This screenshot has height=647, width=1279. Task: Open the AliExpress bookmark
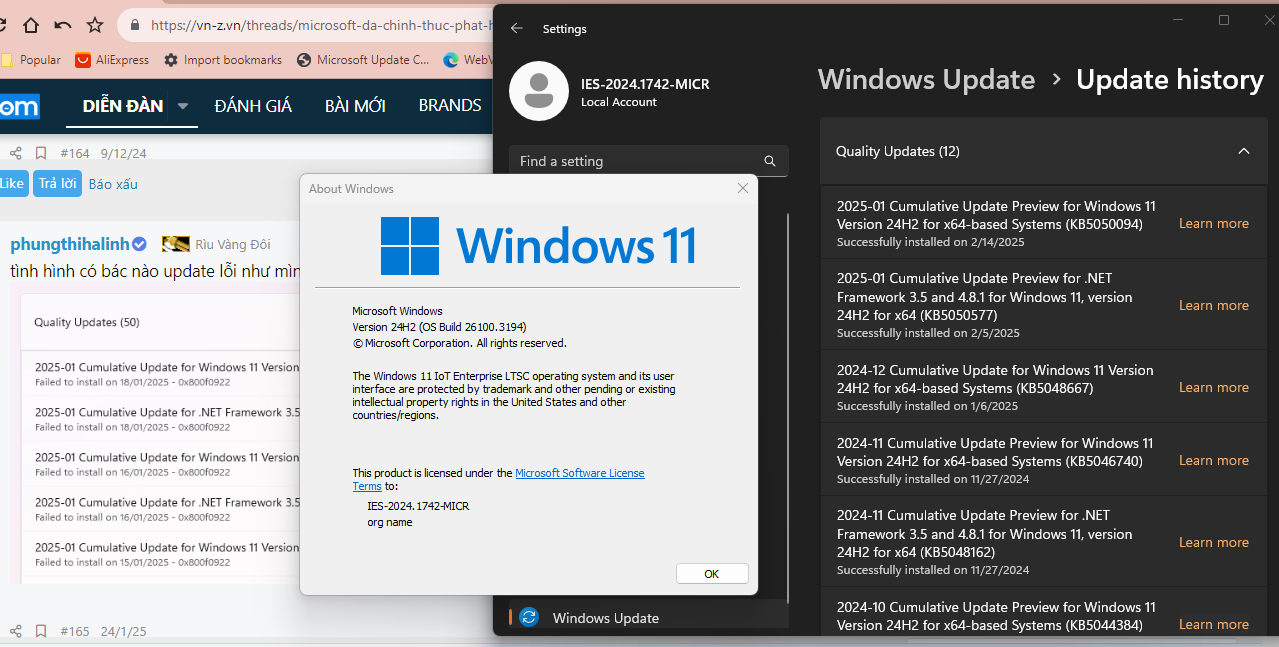[x=113, y=60]
